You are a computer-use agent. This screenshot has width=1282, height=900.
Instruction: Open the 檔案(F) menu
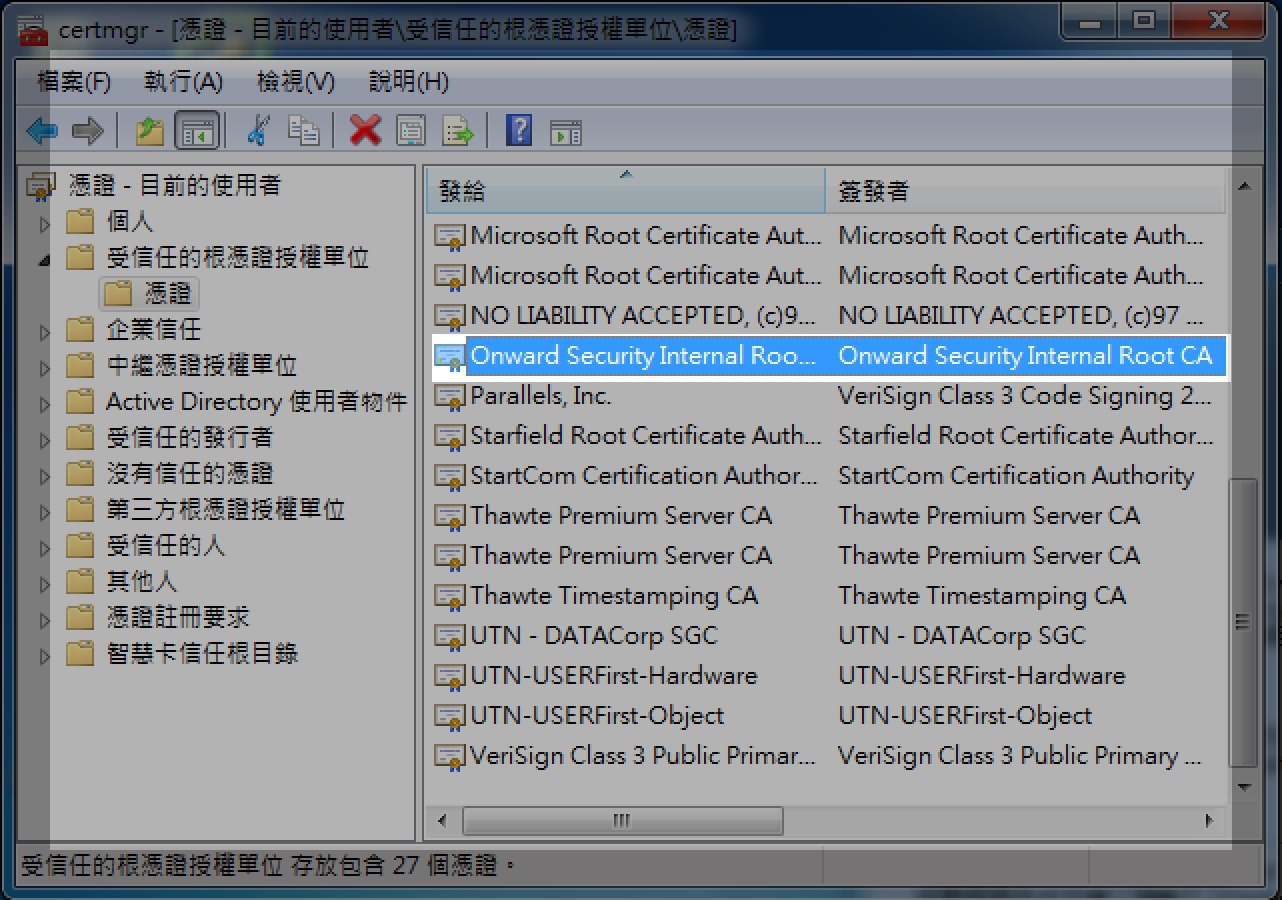point(74,82)
